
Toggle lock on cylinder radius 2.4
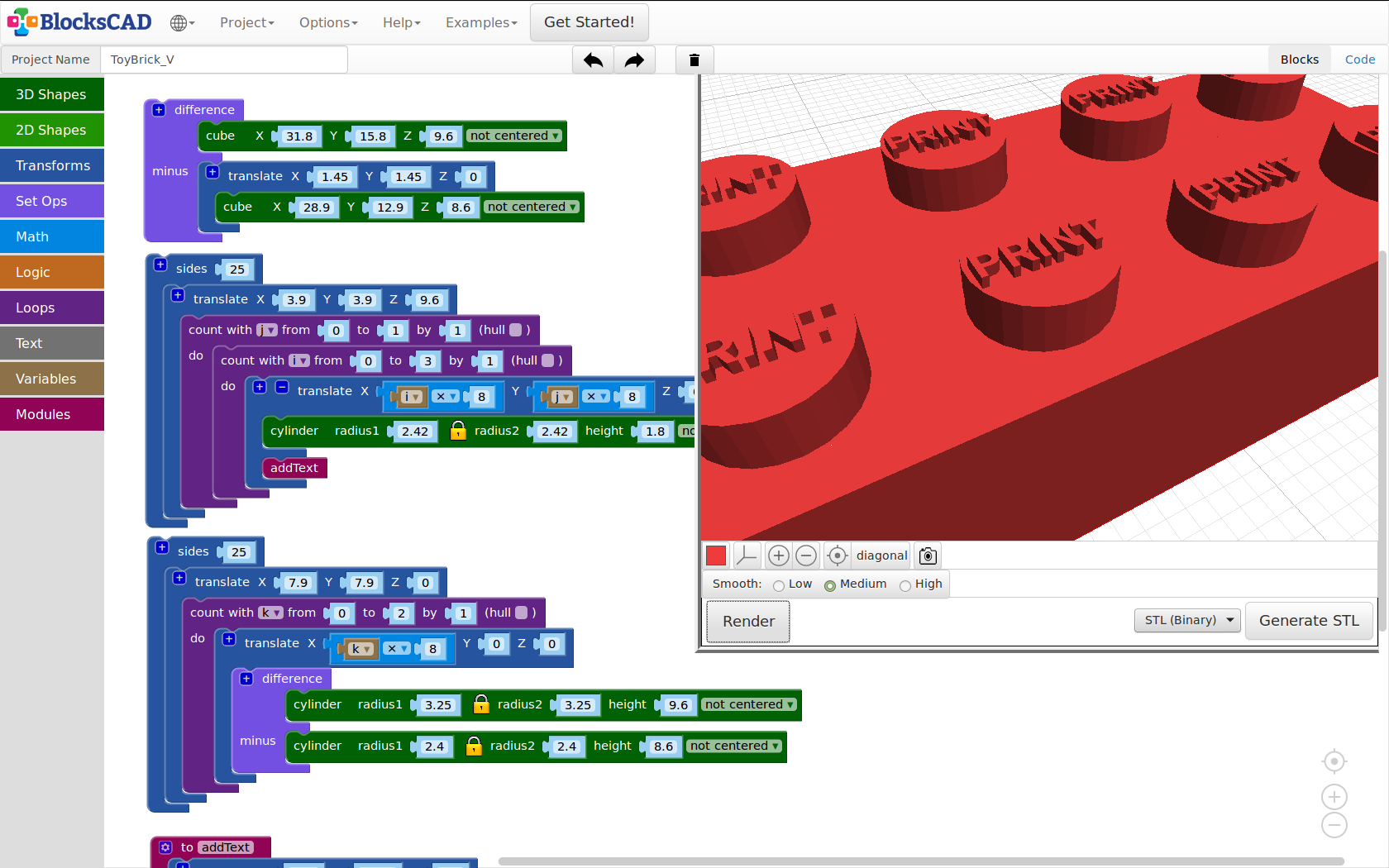(474, 746)
